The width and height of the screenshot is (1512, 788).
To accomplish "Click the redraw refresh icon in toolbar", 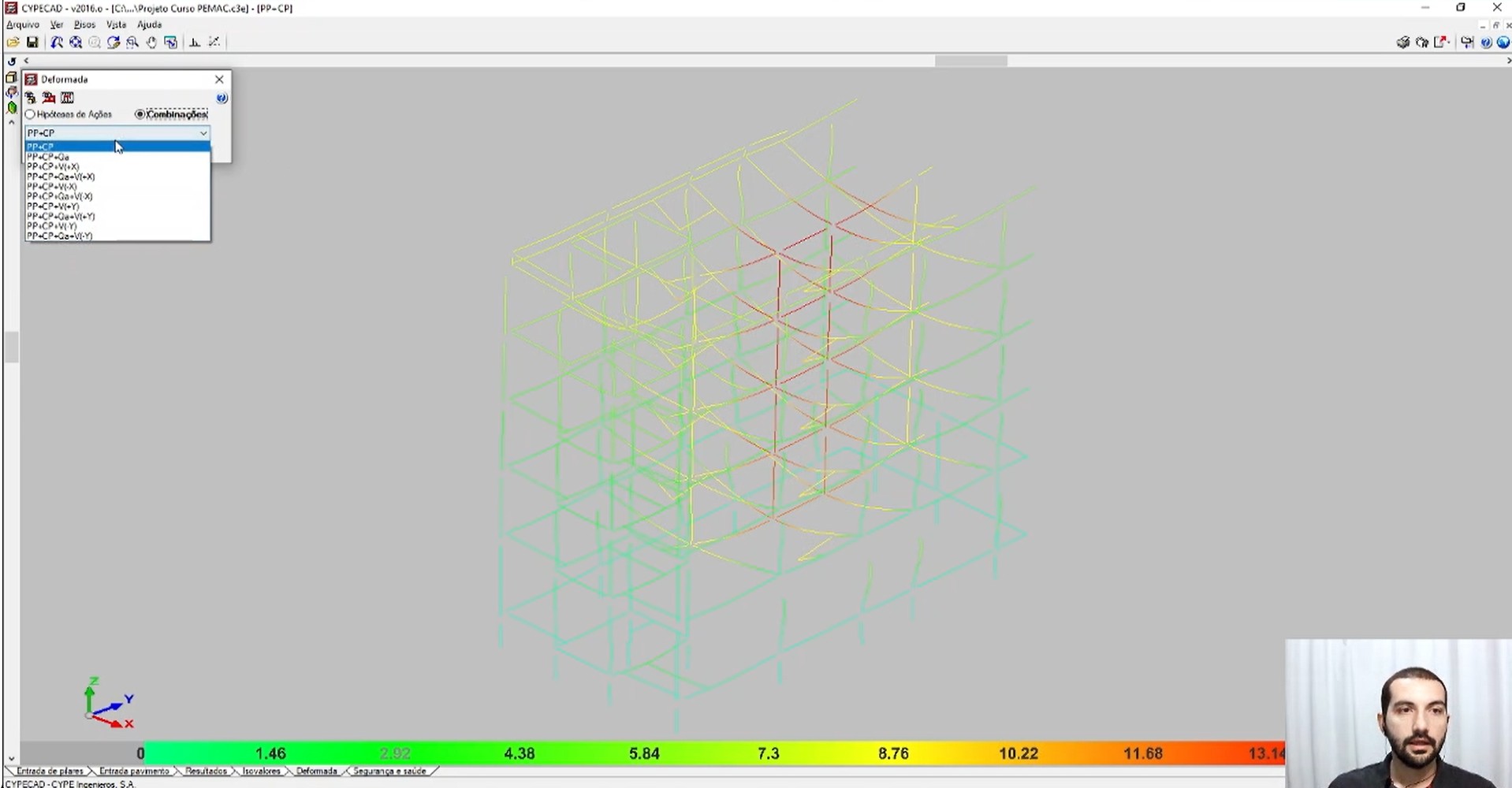I will 114,43.
